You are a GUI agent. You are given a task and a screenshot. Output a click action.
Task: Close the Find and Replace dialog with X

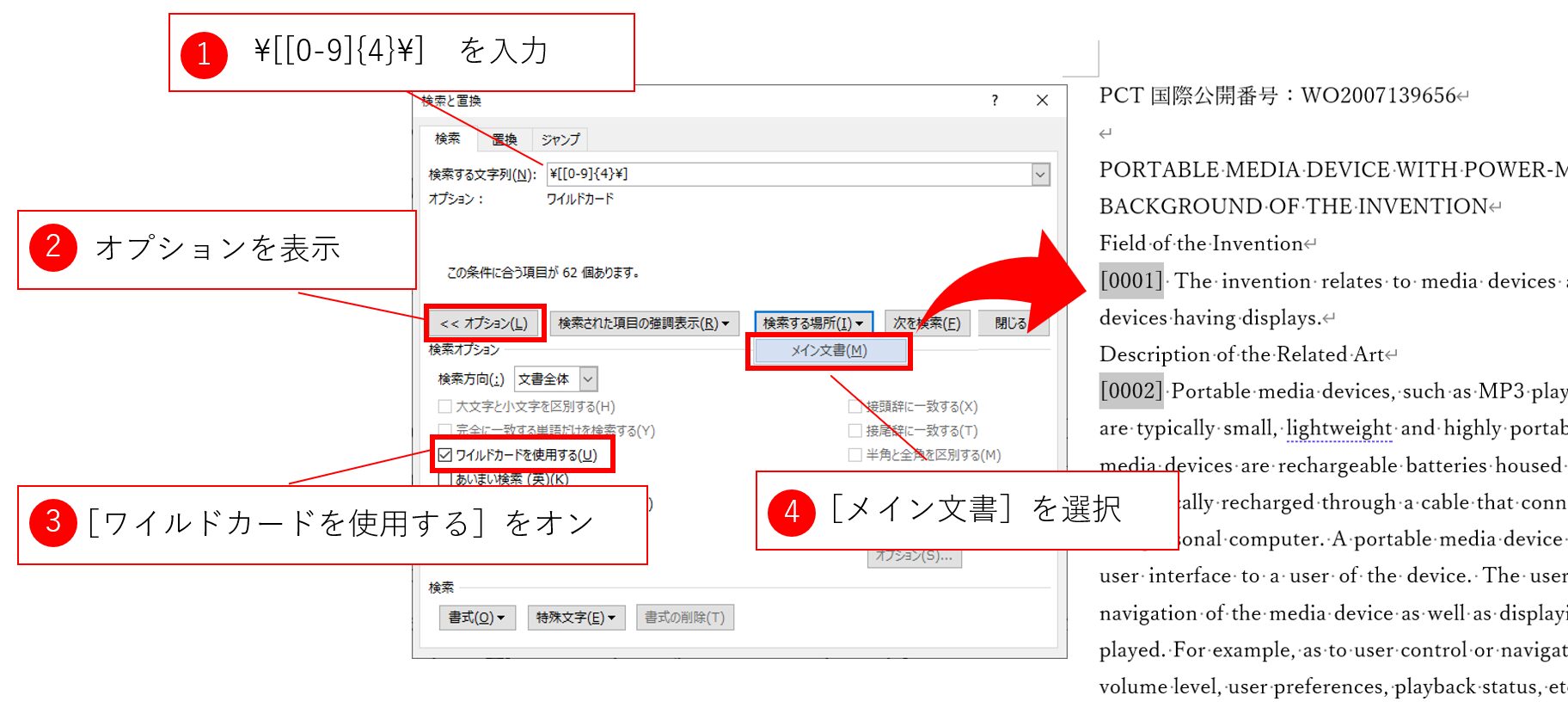[x=1042, y=101]
